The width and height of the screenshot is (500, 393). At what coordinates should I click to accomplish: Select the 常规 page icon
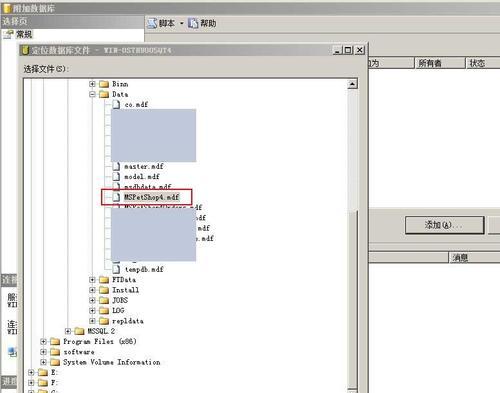[9, 34]
